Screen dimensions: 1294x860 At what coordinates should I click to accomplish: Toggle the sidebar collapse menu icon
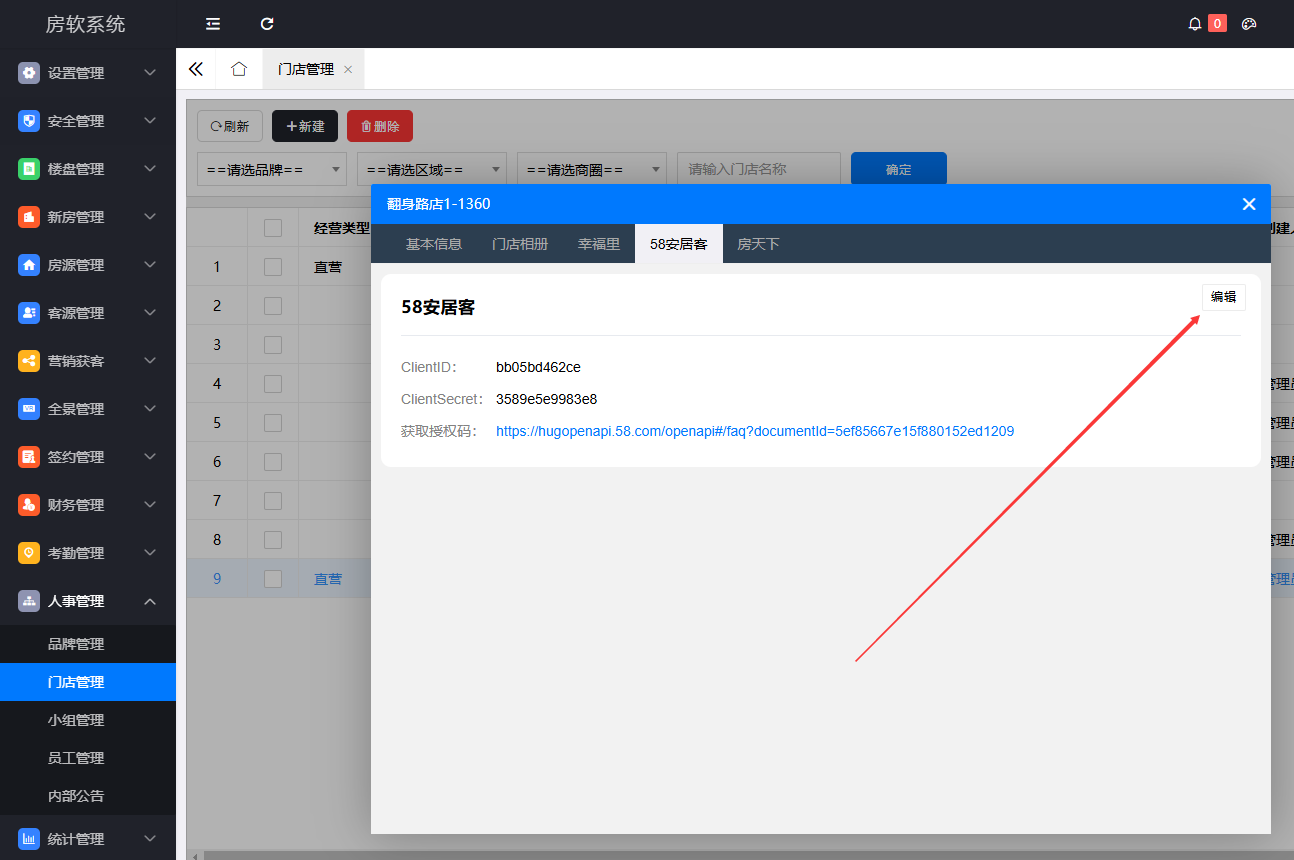coord(213,24)
